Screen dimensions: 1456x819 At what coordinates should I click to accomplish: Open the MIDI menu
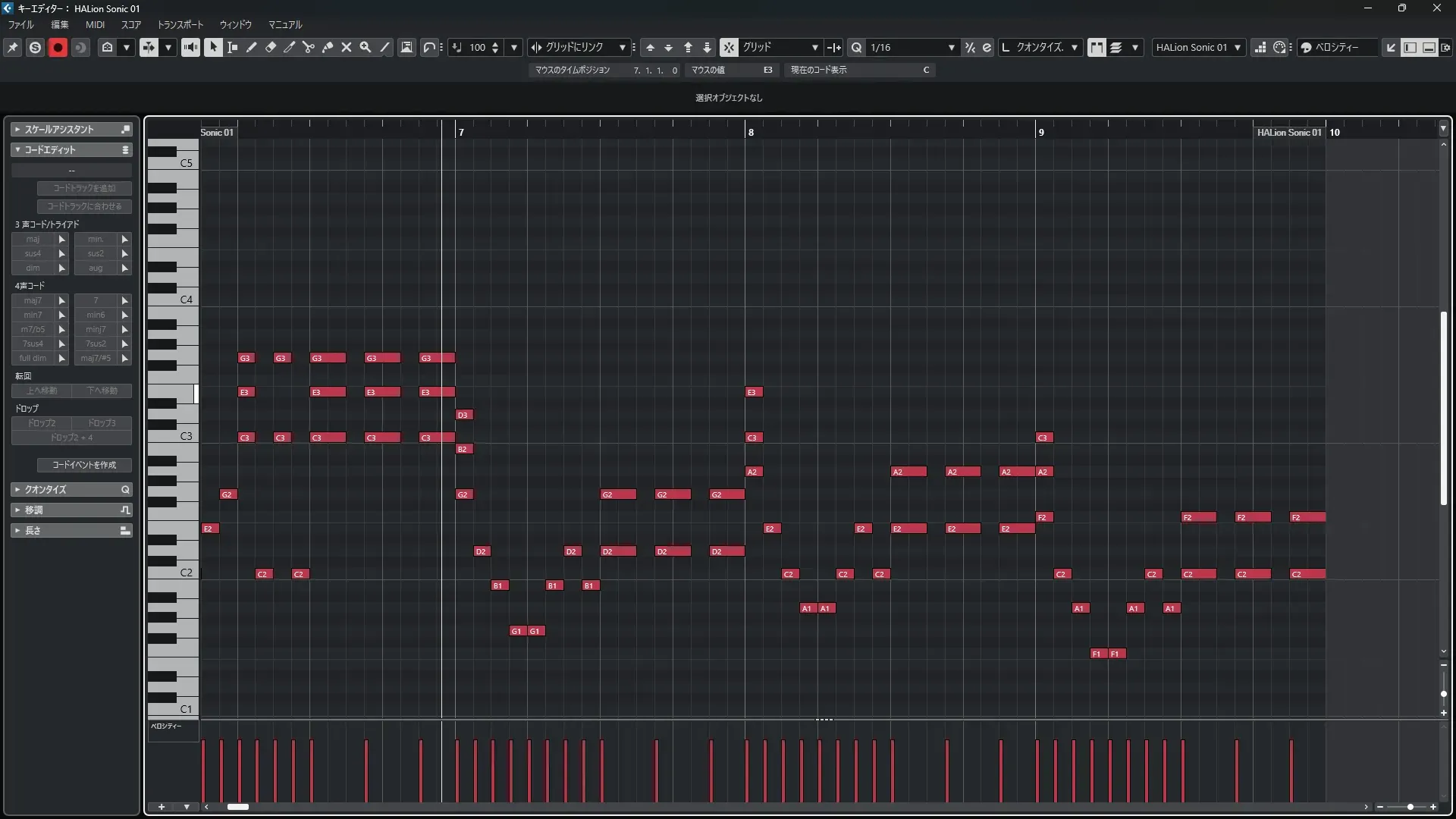click(x=95, y=24)
